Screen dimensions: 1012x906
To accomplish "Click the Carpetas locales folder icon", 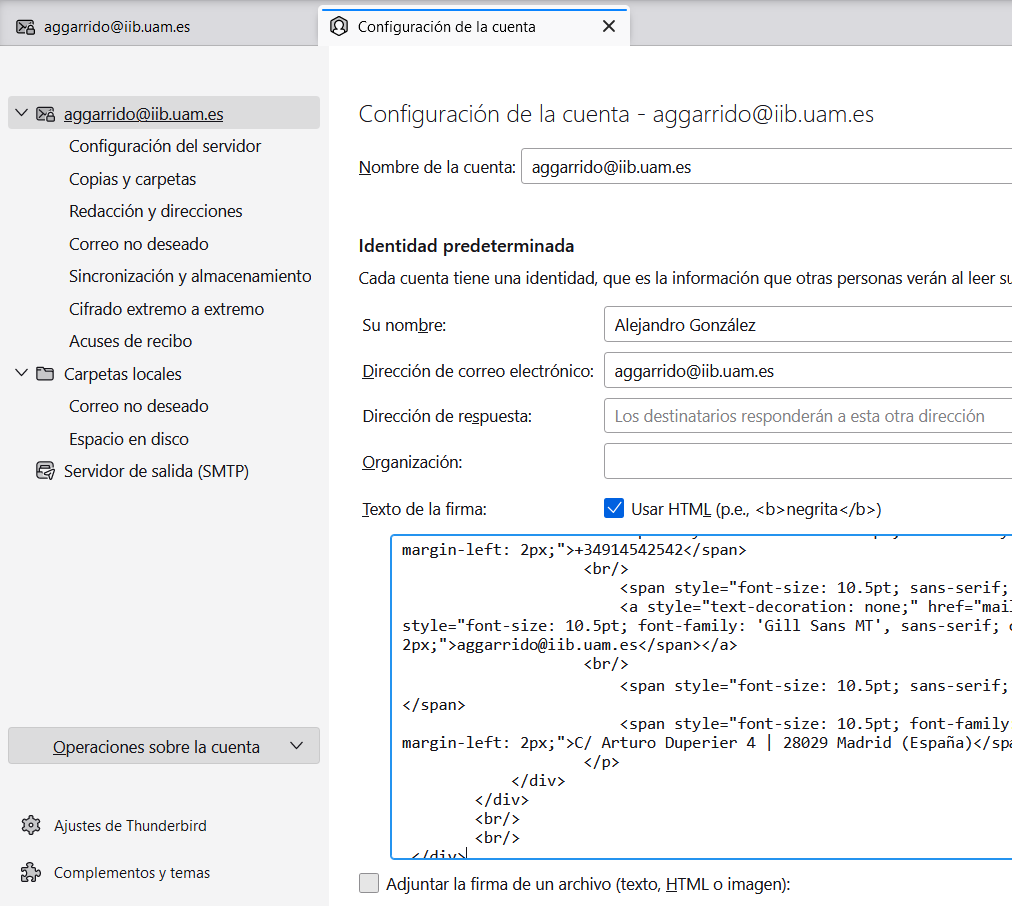I will [x=45, y=374].
